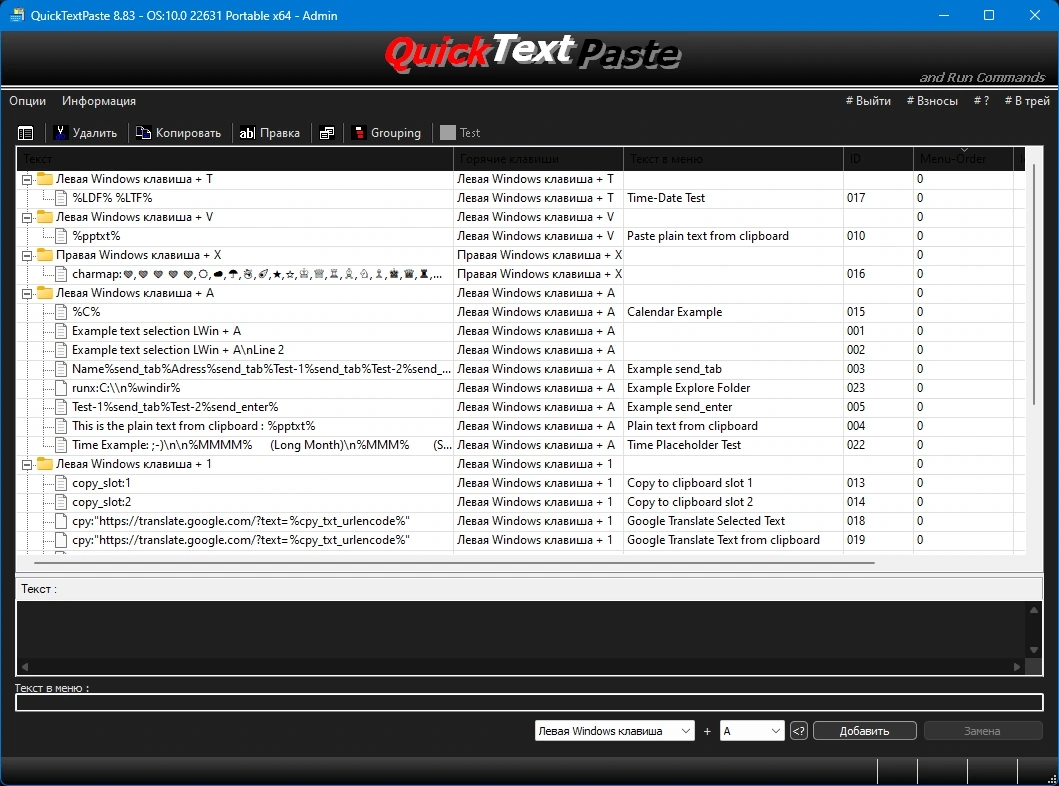The height and width of the screenshot is (786, 1059).
Task: Click folder icon of Левая Windows клавиша + V
Action: [45, 217]
